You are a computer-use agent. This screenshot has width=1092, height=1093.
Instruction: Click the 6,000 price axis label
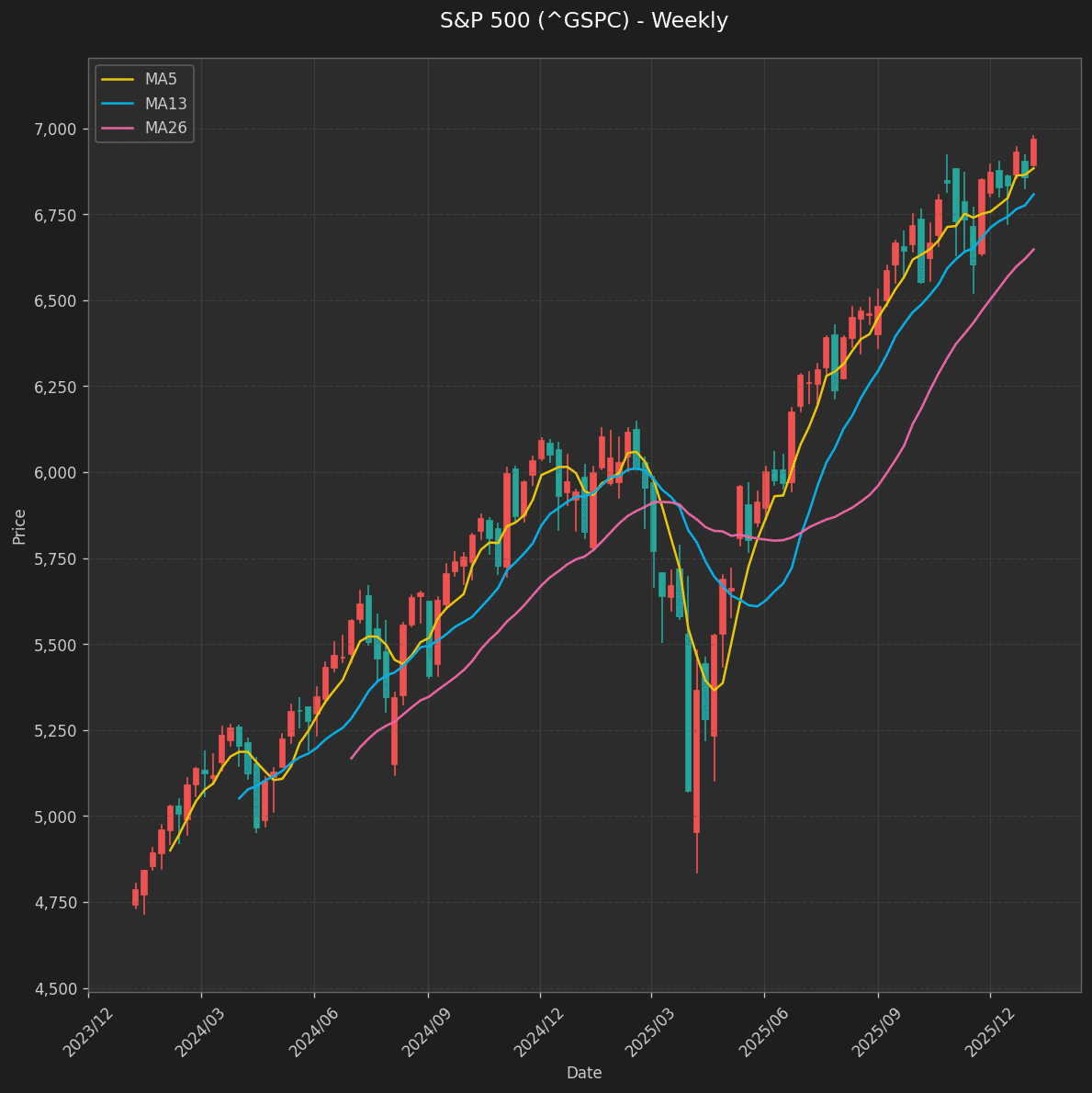click(x=55, y=473)
